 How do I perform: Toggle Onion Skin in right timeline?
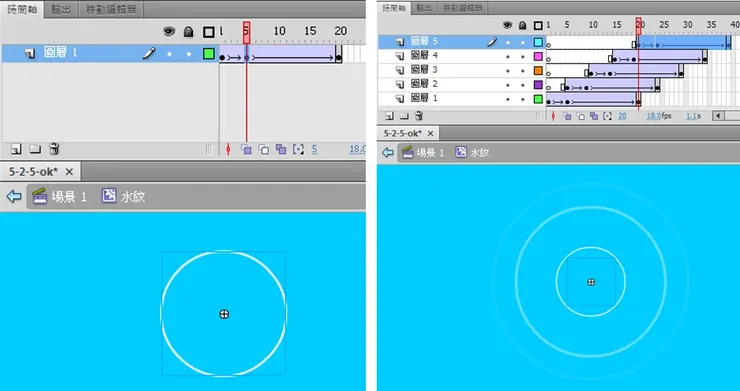(x=567, y=116)
